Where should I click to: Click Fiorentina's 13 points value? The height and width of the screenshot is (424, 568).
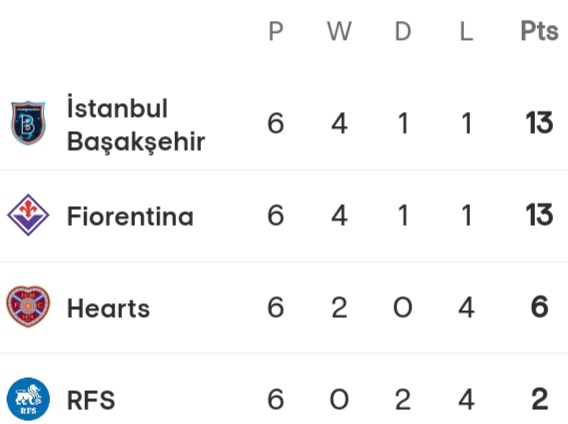tap(539, 215)
